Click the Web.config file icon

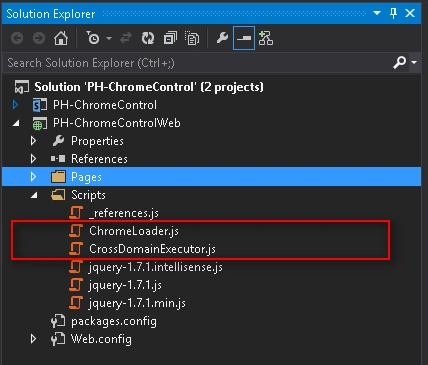point(58,339)
